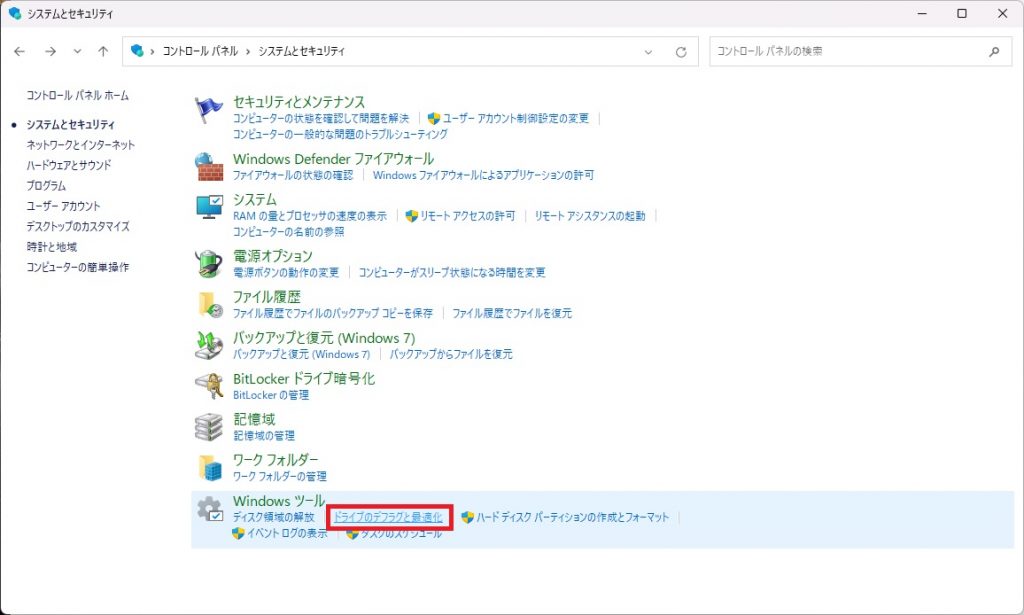Expand the address bar history dropdown
1024x615 pixels.
(x=648, y=52)
